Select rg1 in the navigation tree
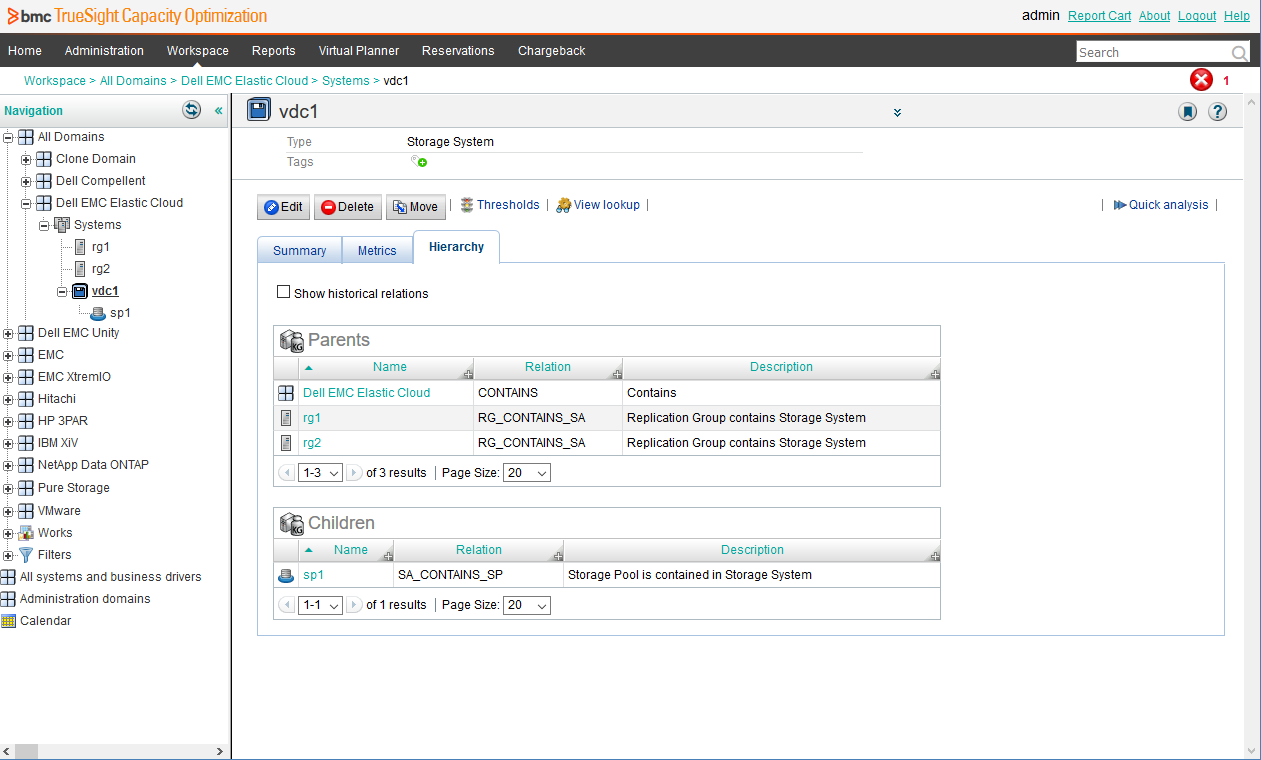 [x=101, y=247]
